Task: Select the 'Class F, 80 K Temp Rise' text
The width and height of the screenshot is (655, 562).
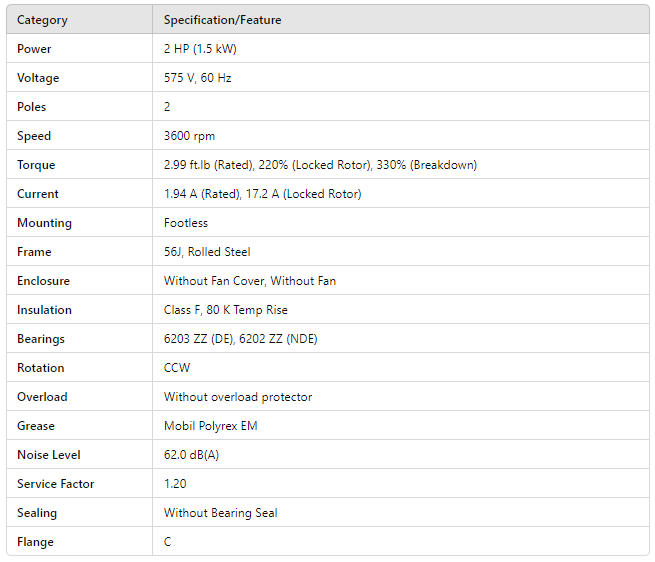Action: 226,310
